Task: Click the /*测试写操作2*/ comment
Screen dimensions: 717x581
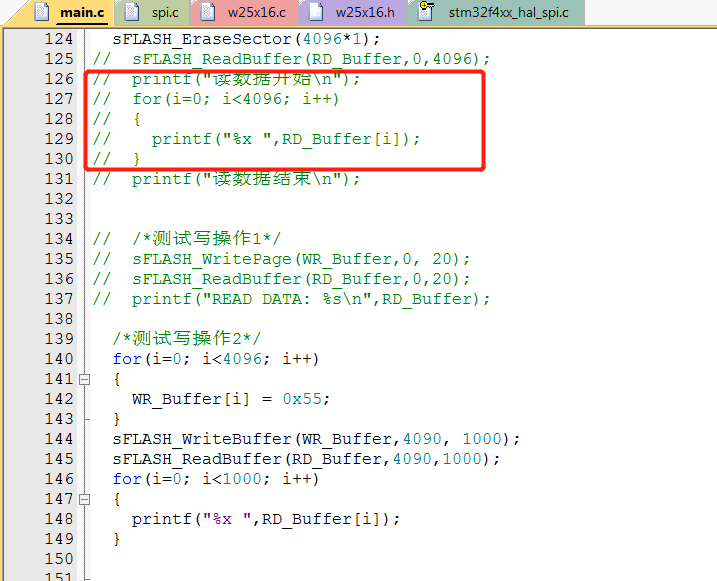Action: point(187,339)
